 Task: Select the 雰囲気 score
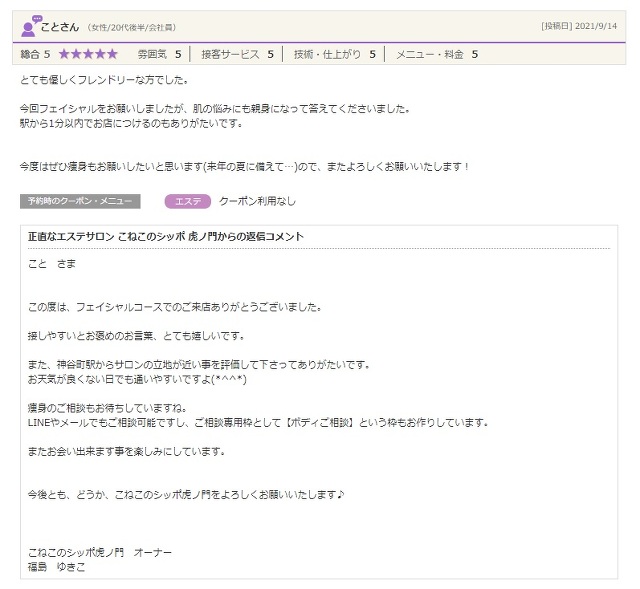159,54
